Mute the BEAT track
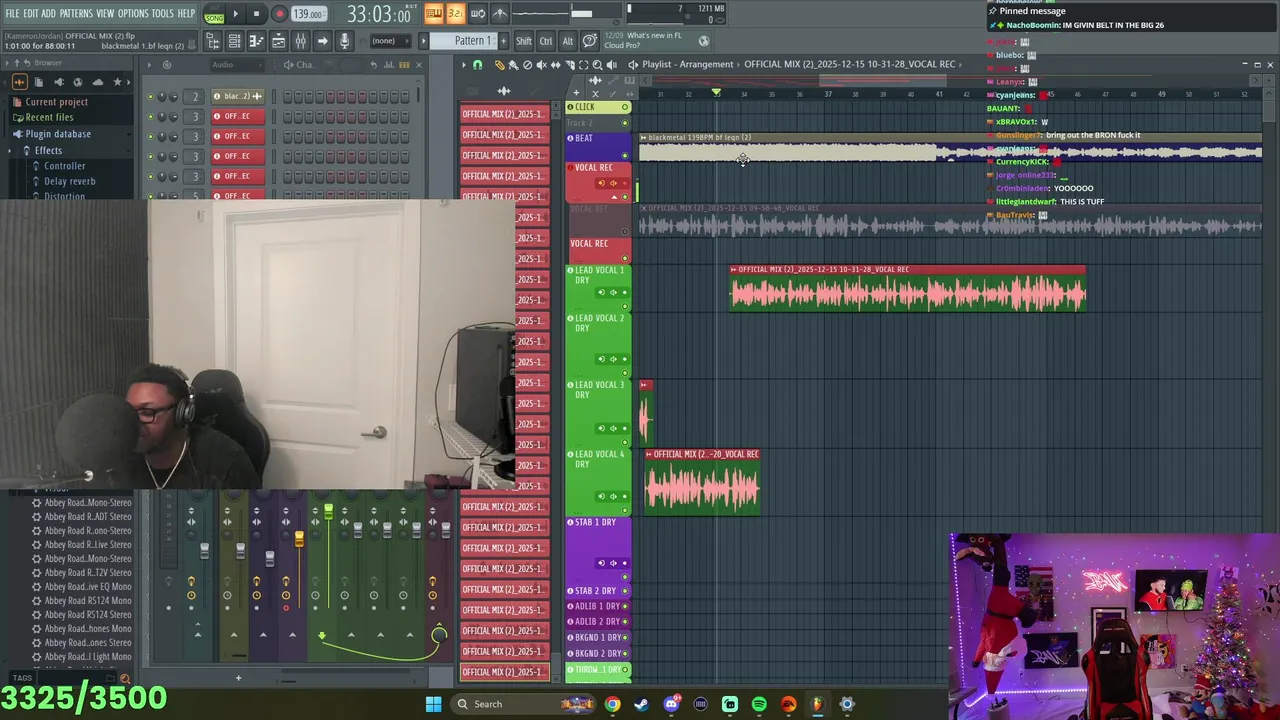This screenshot has height=720, width=1280. (x=625, y=155)
